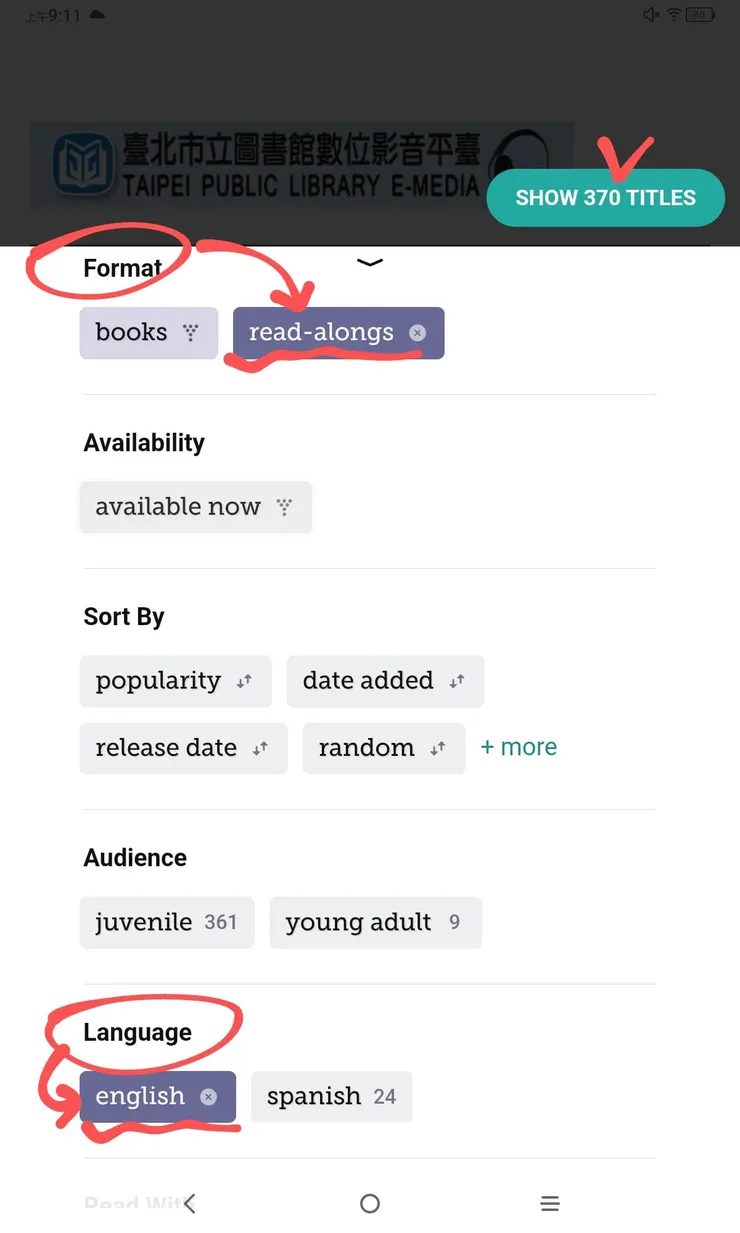Tap random sort arrows icon
The image size is (740, 1233).
438,748
